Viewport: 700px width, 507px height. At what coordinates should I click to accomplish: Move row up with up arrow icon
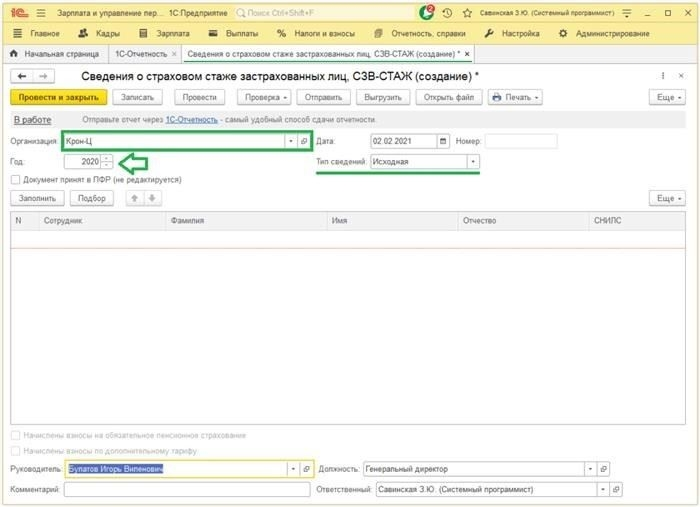click(x=134, y=198)
